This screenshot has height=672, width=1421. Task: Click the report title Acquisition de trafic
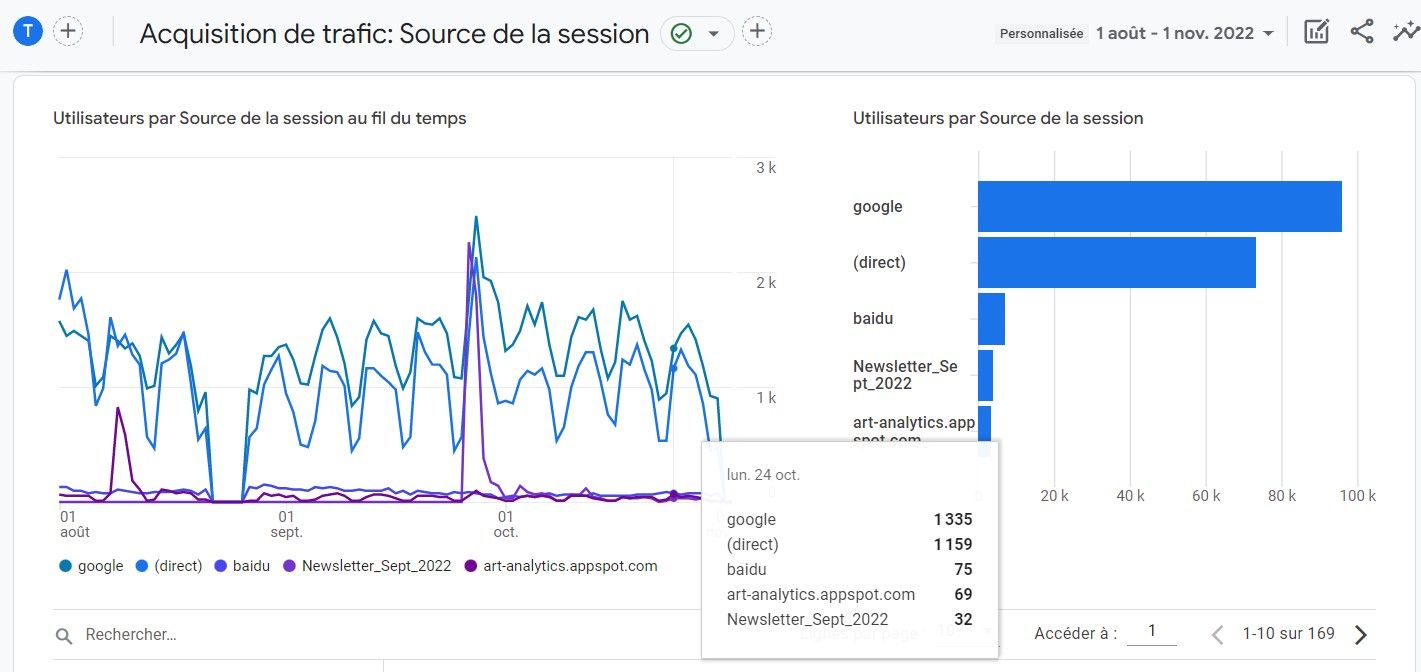pyautogui.click(x=395, y=33)
